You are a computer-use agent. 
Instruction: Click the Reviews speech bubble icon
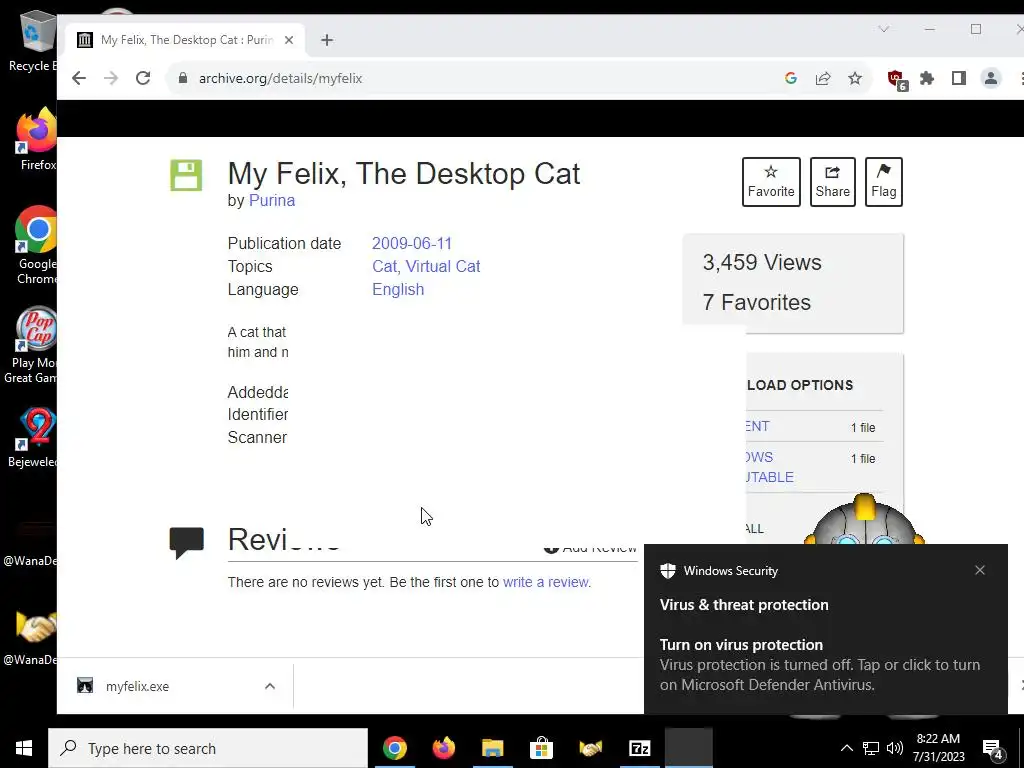tap(187, 543)
